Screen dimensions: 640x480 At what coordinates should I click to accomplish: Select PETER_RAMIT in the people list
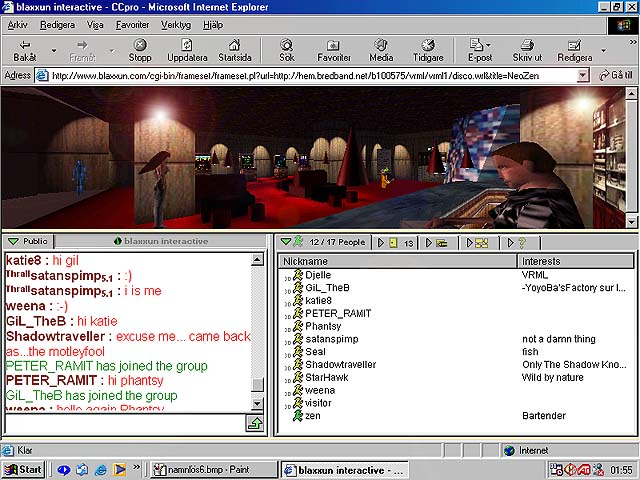tap(338, 313)
